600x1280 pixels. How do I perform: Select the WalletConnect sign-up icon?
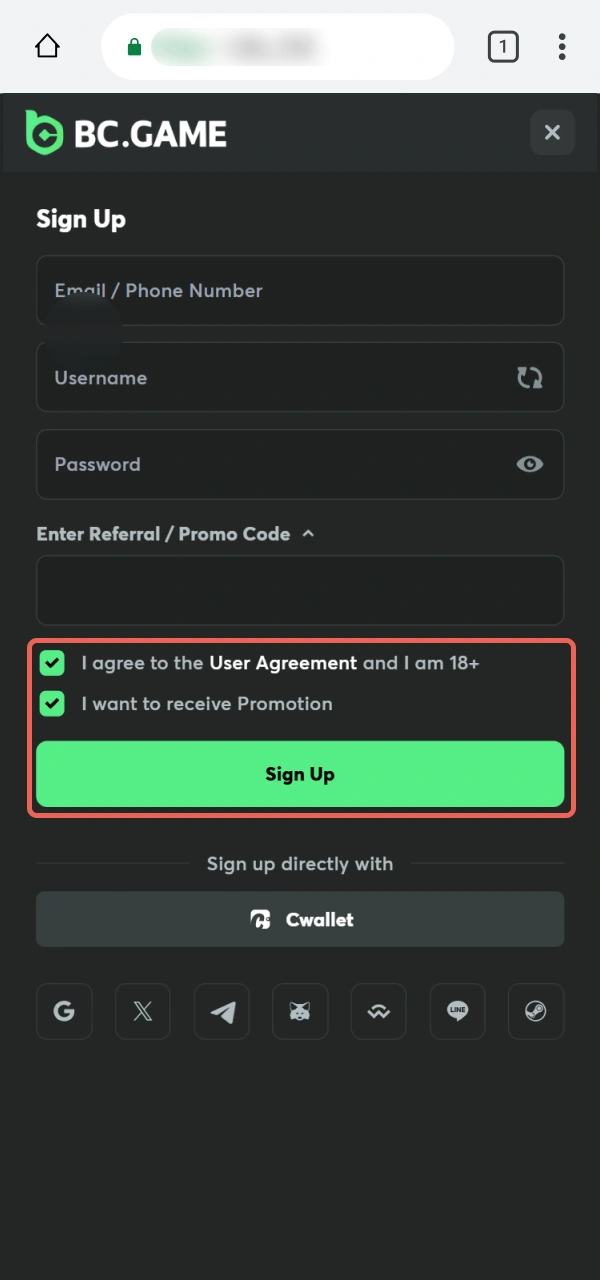[x=378, y=1011]
